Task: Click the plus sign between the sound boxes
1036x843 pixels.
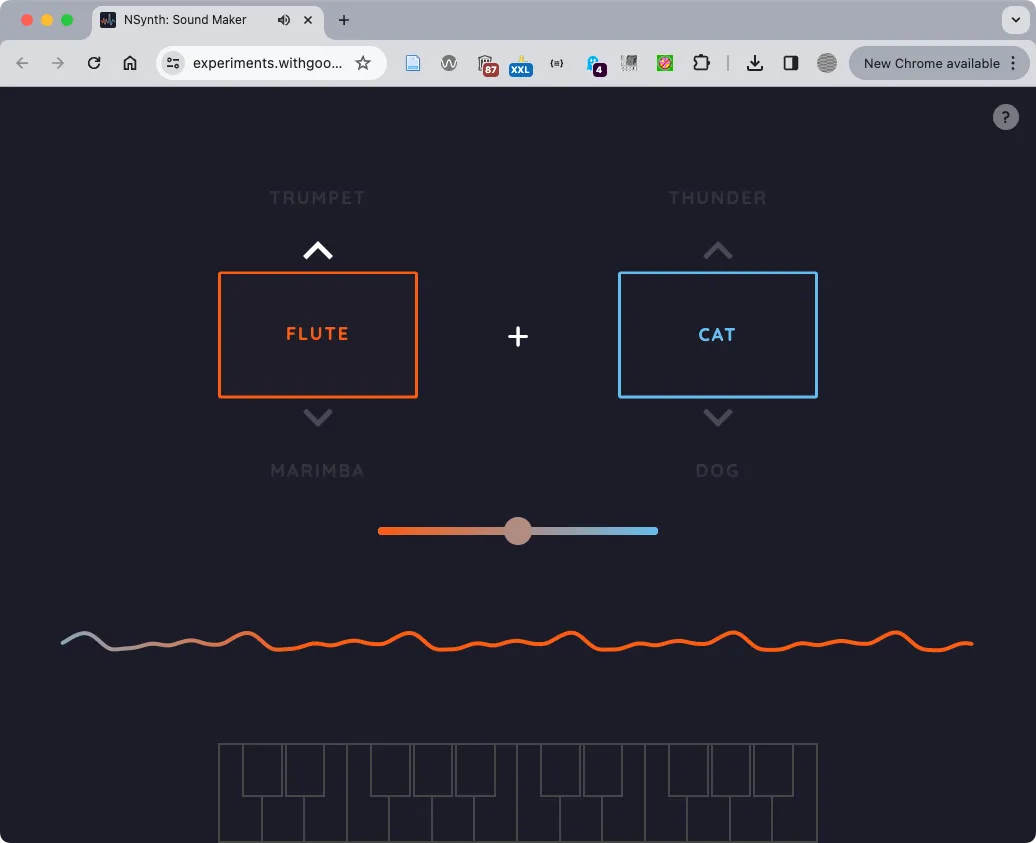Action: 518,336
